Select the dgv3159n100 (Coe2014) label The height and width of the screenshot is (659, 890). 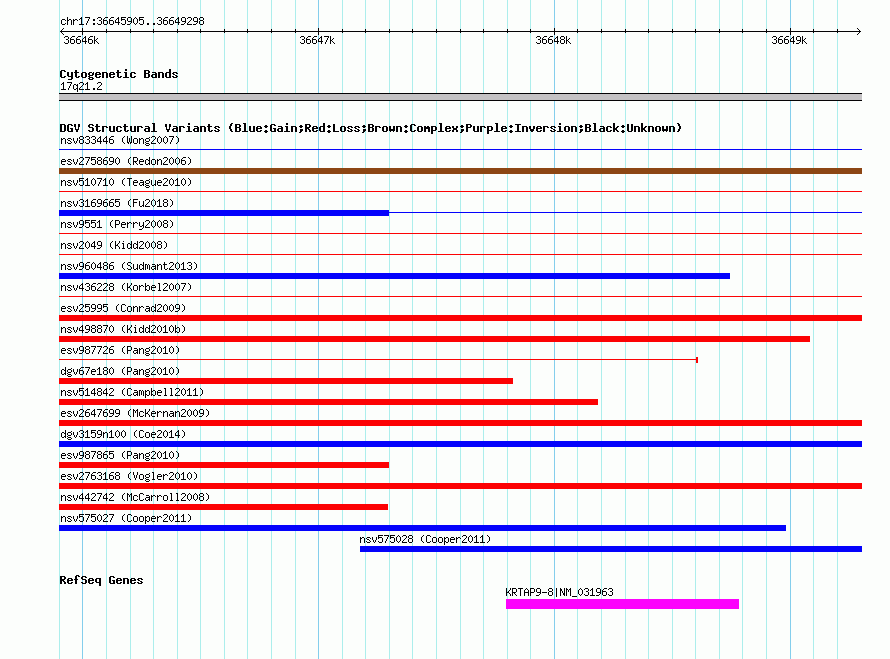click(123, 434)
